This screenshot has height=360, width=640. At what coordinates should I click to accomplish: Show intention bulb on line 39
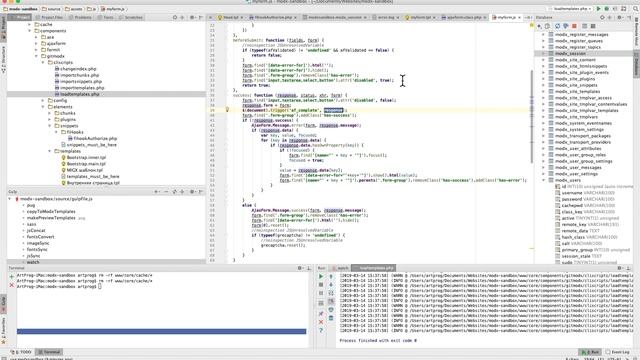pyautogui.click(x=227, y=110)
